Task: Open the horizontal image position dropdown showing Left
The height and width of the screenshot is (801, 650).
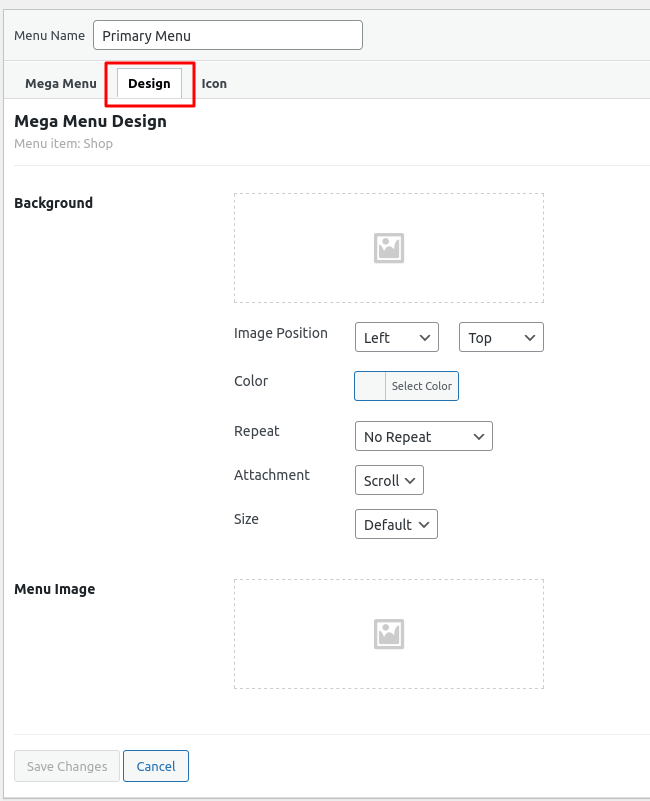Action: click(397, 337)
